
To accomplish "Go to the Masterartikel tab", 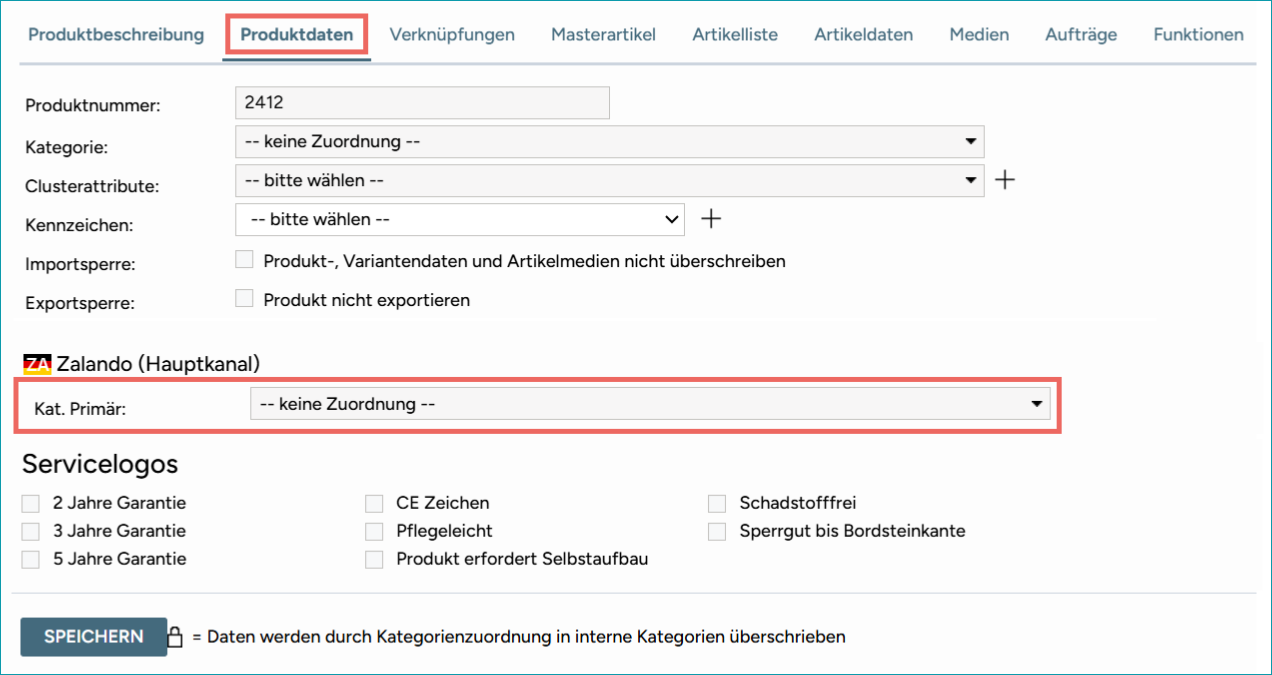I will tap(603, 34).
